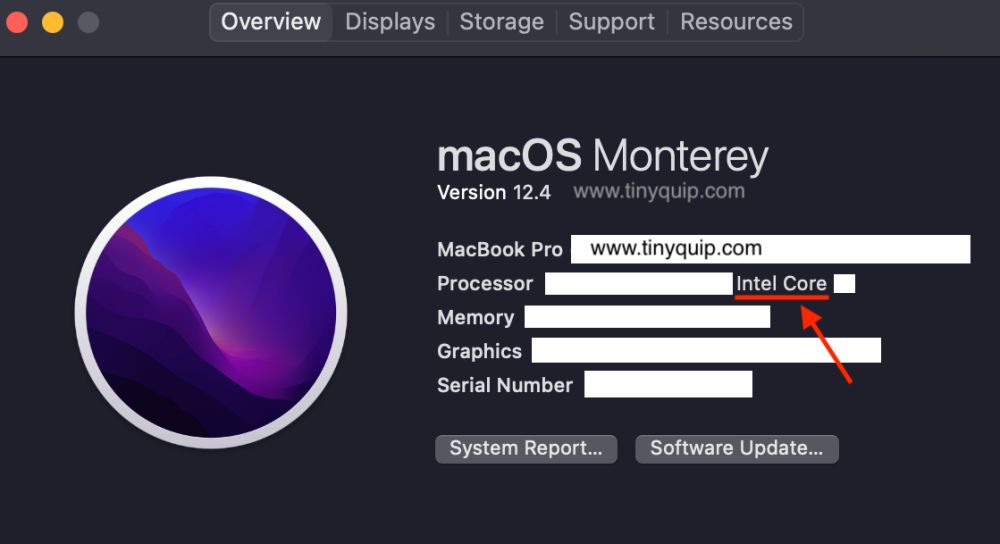The height and width of the screenshot is (544, 1000).
Task: Click the gray zoom window button
Action: pyautogui.click(x=88, y=22)
